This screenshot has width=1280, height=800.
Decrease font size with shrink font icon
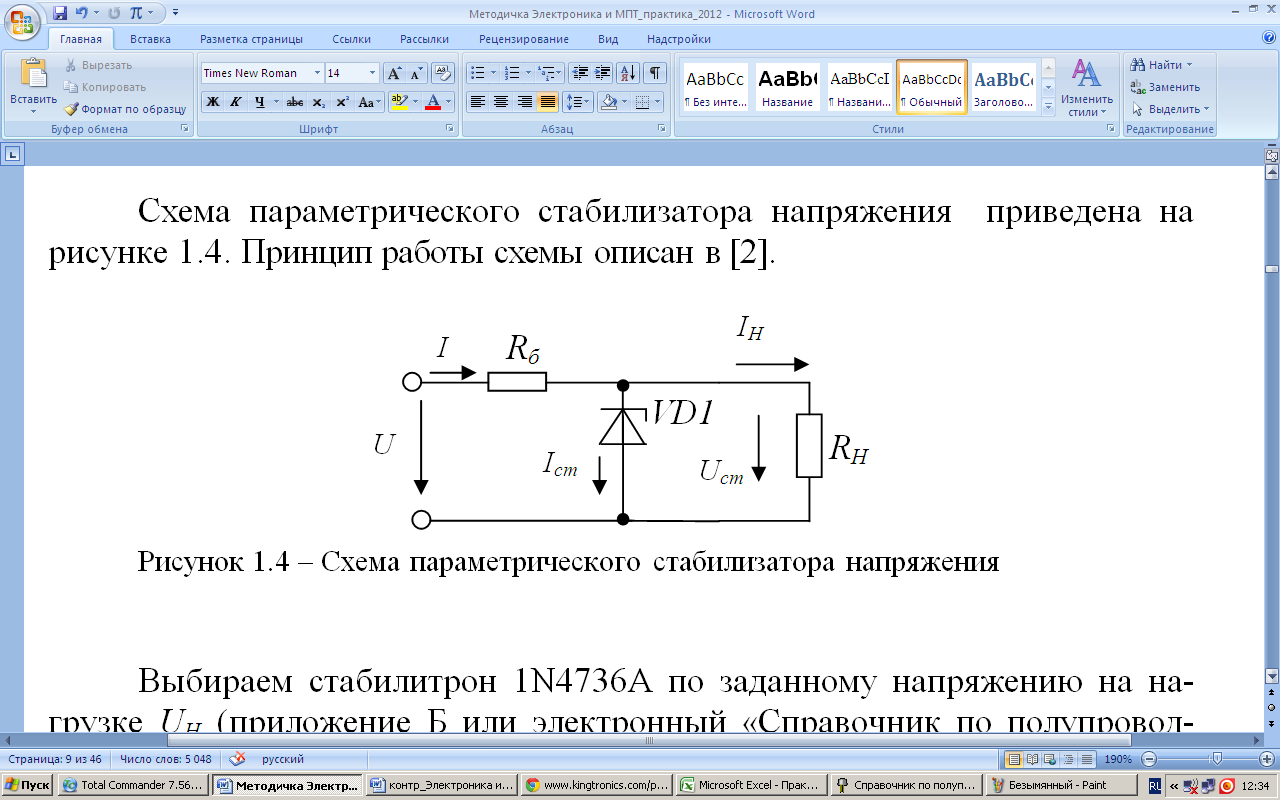coord(417,73)
